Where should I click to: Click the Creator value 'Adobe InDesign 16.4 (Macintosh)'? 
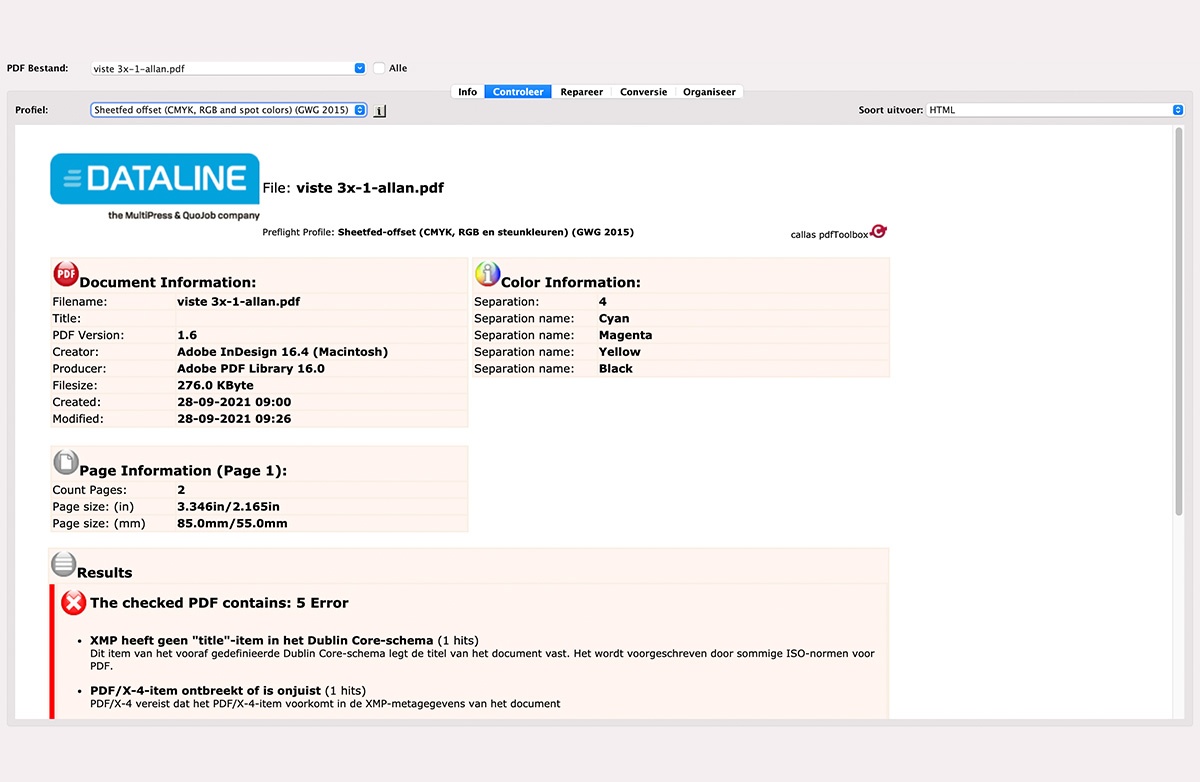pyautogui.click(x=282, y=352)
